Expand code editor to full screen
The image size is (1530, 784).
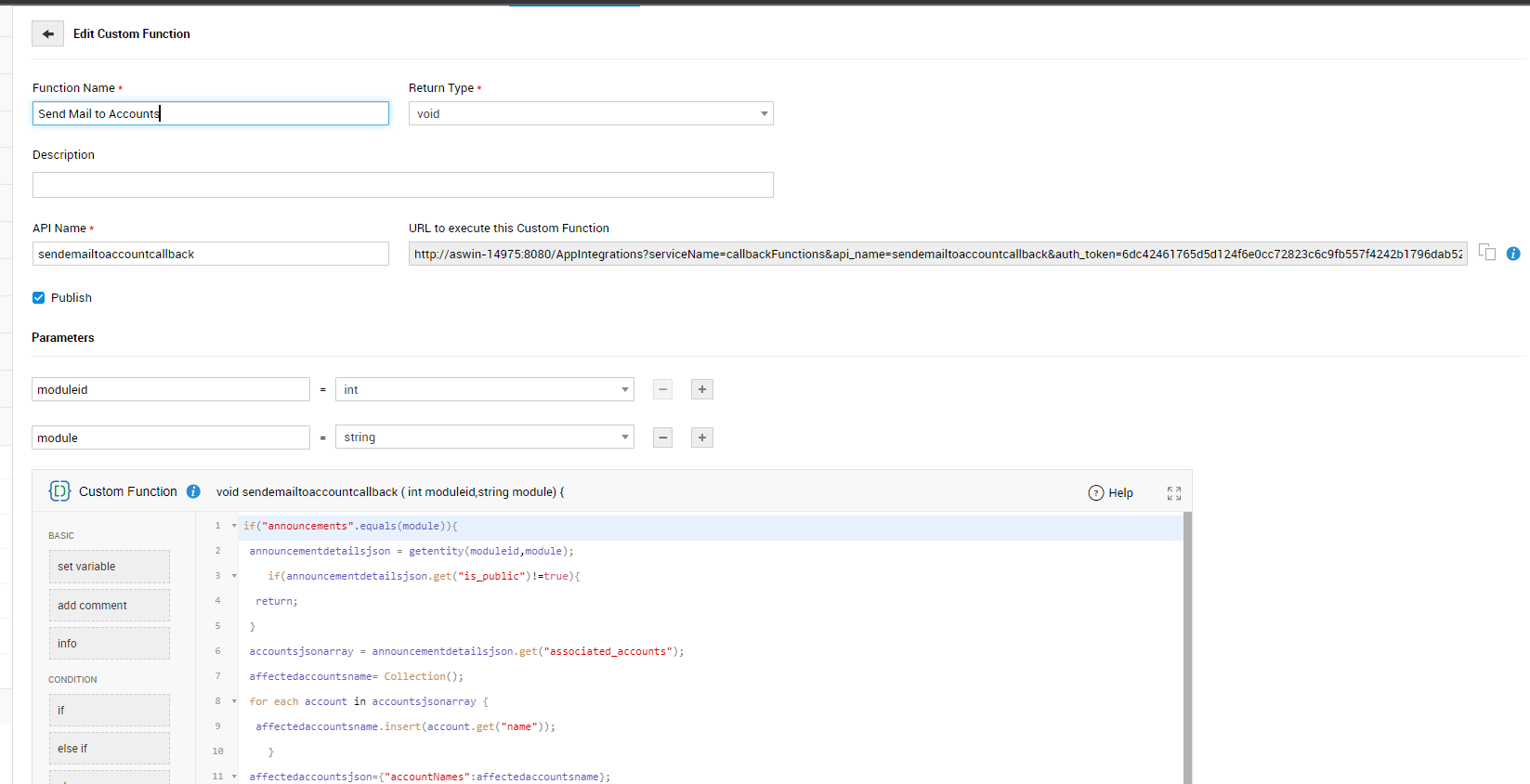1174,493
